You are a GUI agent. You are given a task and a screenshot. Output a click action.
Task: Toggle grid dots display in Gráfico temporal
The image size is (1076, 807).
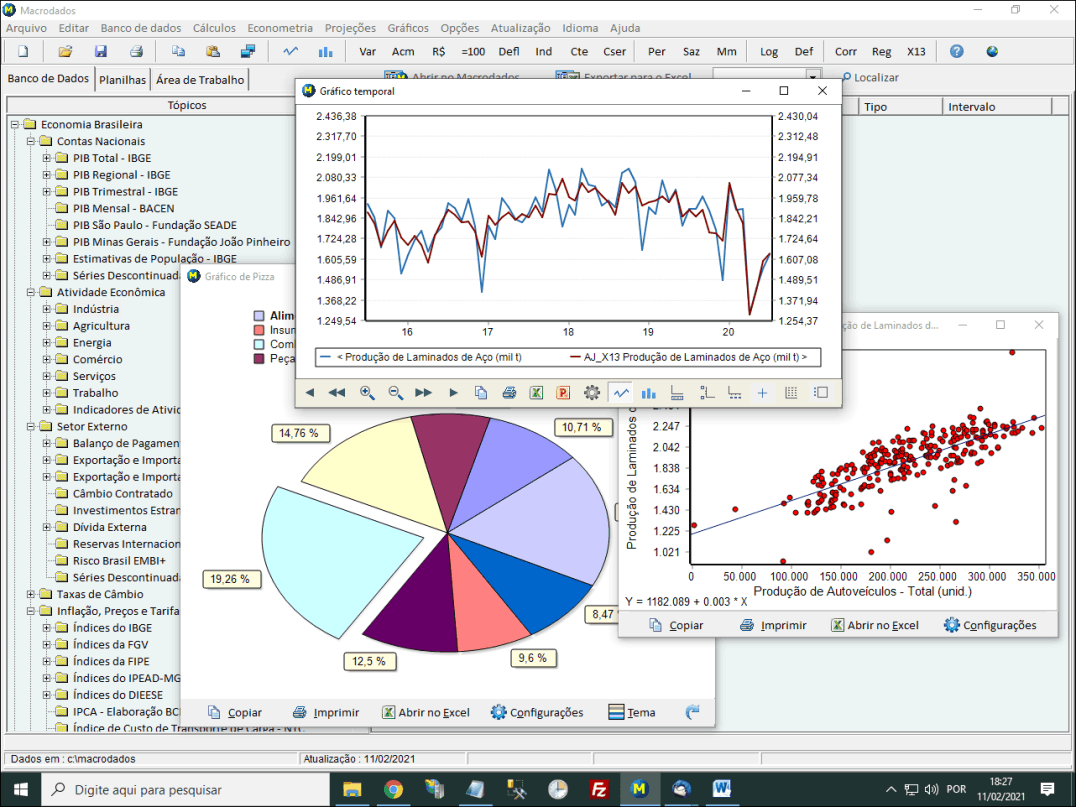(791, 393)
